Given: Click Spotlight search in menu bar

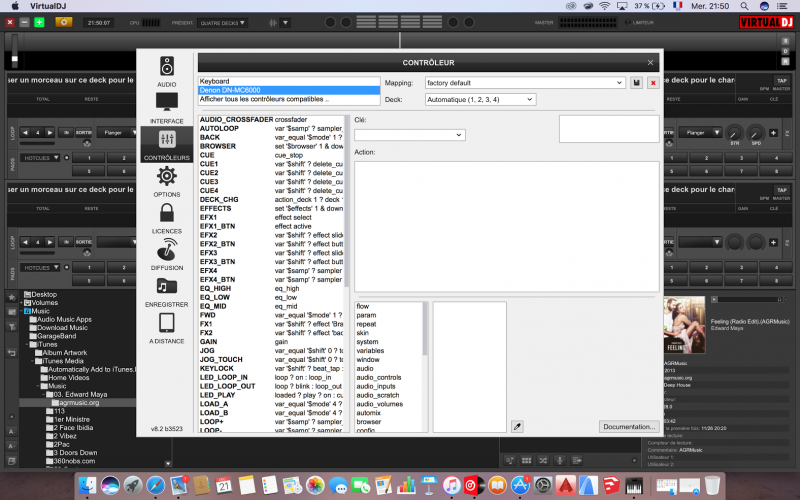Looking at the screenshot, I should click(744, 6).
